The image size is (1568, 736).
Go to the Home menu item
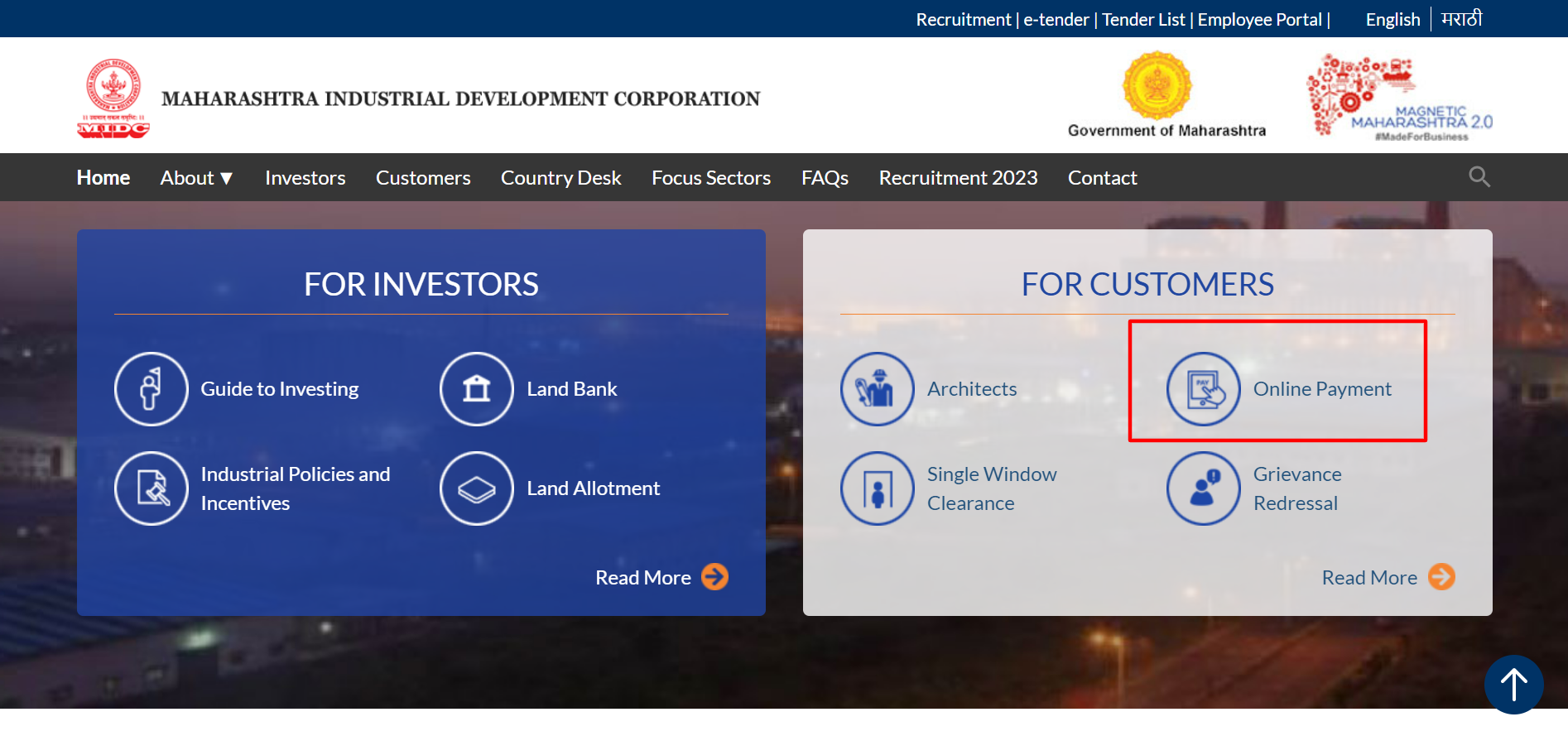pos(103,178)
